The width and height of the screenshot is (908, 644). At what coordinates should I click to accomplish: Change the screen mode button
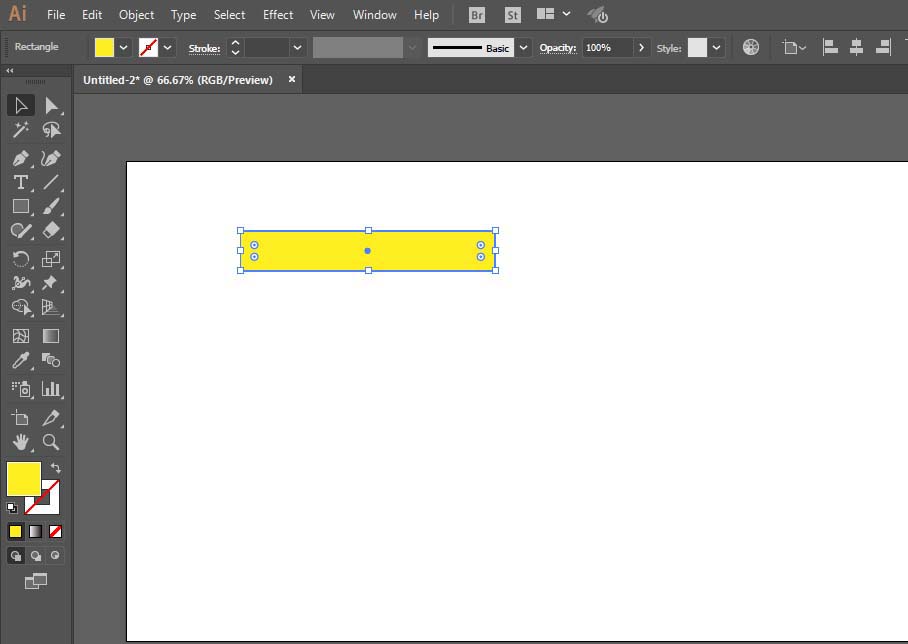click(x=35, y=581)
